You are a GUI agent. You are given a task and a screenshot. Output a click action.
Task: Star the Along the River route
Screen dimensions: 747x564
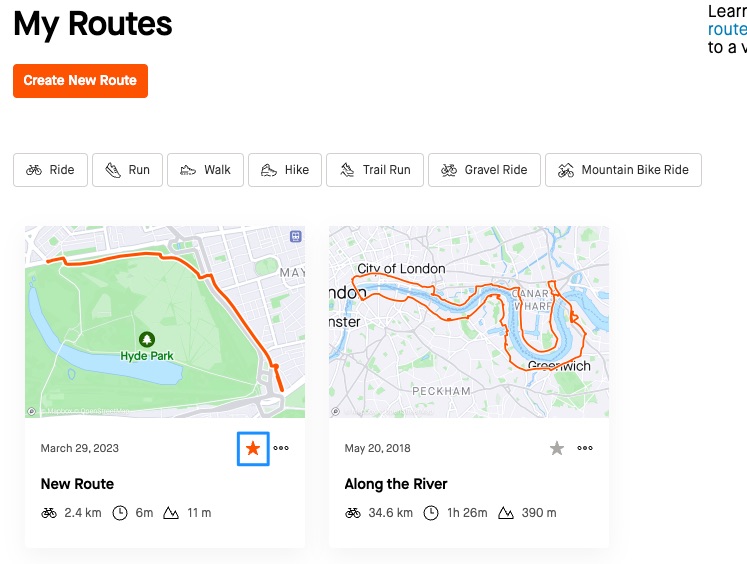coord(557,449)
